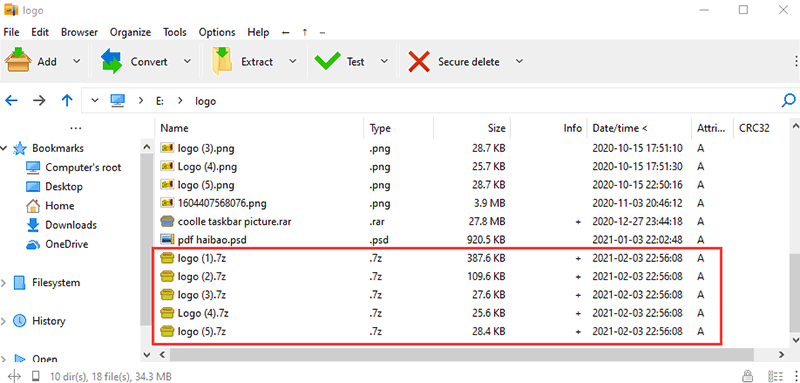The width and height of the screenshot is (800, 383).
Task: Click the Extract folder icon
Action: click(222, 61)
